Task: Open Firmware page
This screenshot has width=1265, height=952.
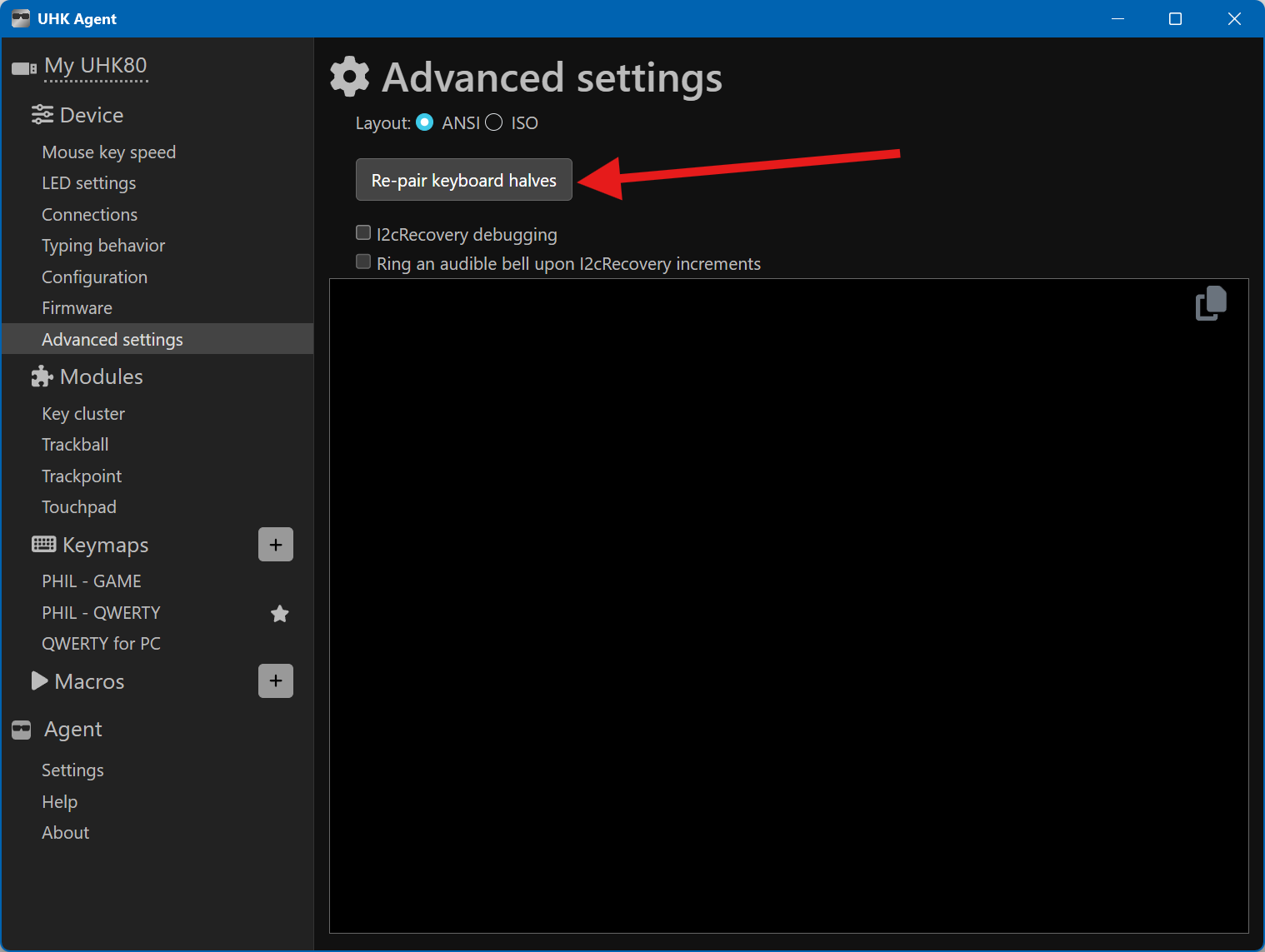Action: pos(77,308)
